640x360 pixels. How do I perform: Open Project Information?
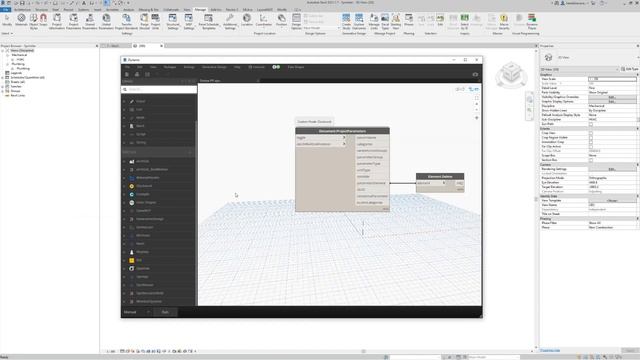point(57,21)
